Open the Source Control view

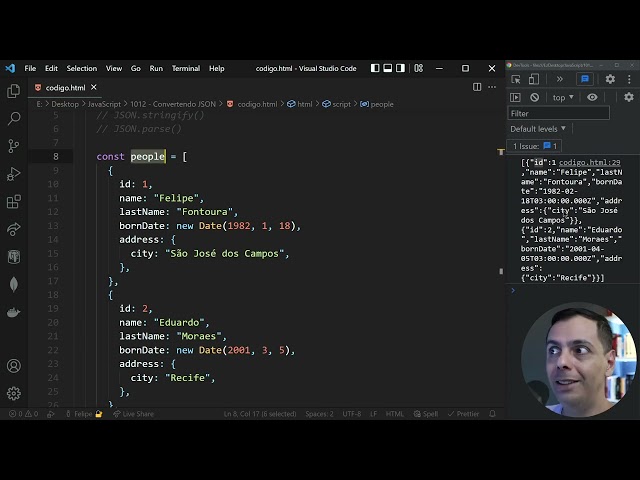[13, 146]
